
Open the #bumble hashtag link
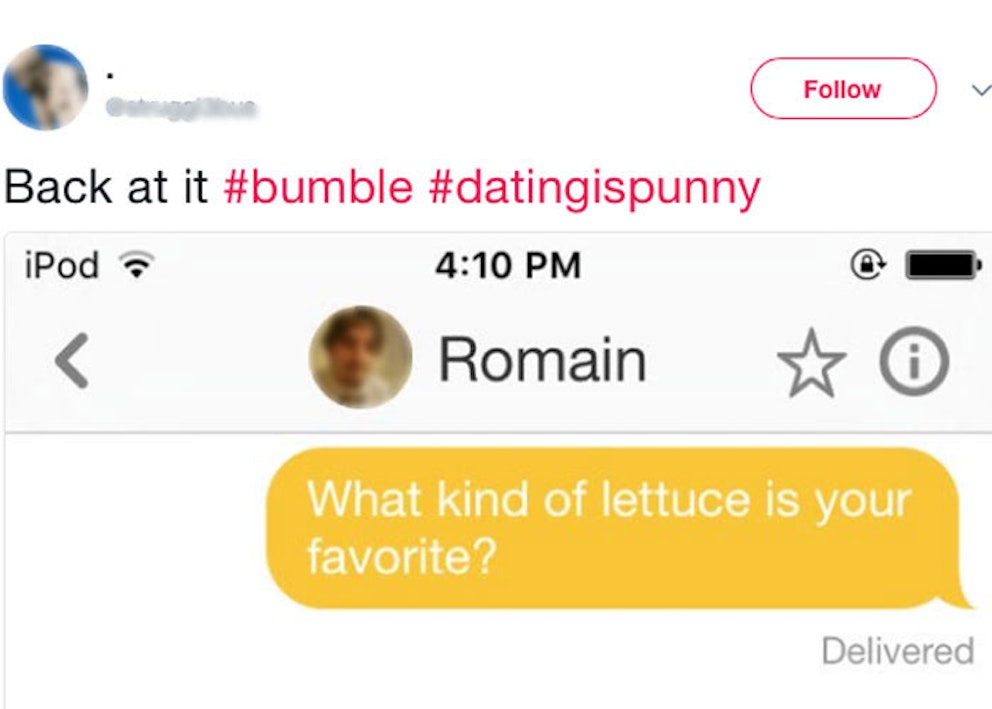[x=311, y=186]
